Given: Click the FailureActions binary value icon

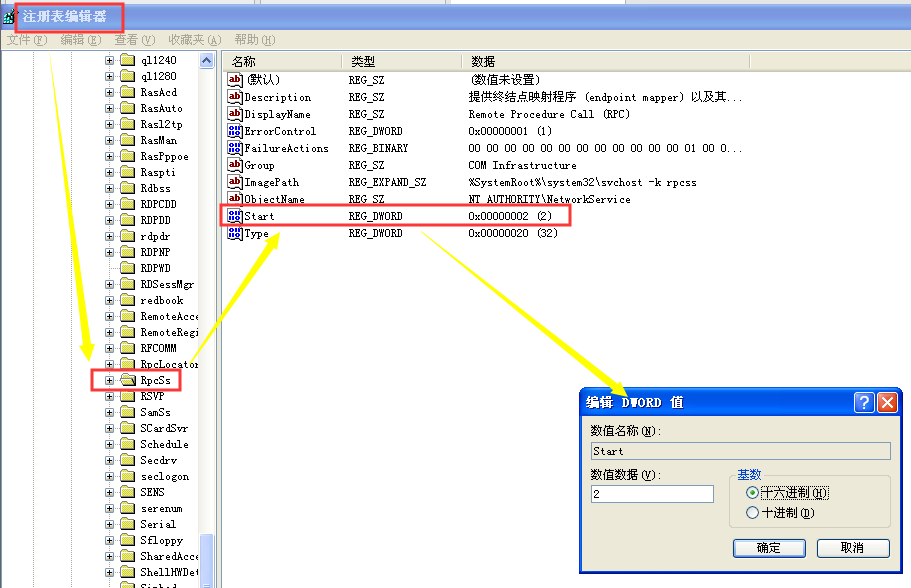Looking at the screenshot, I should click(x=235, y=148).
